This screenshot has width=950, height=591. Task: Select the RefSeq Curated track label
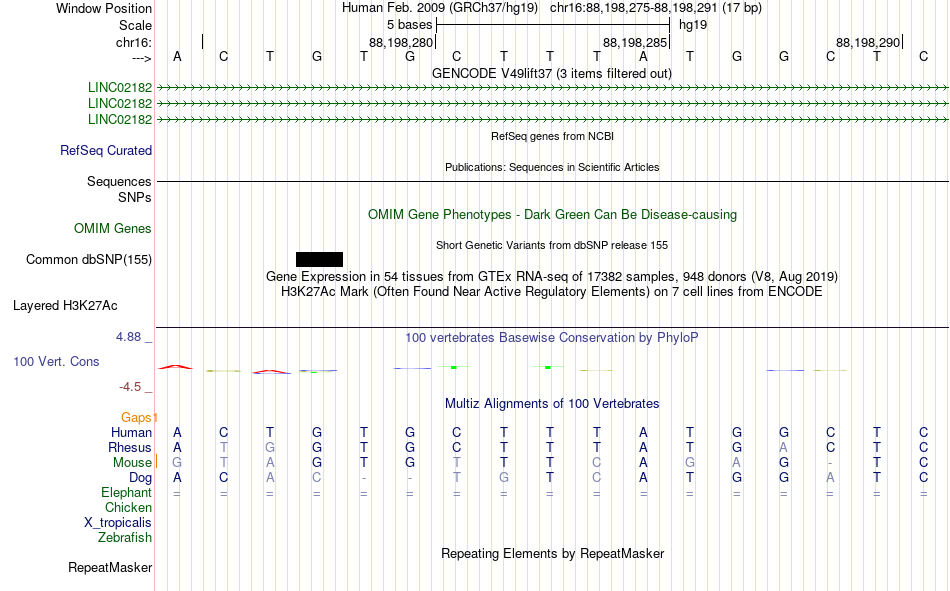[x=106, y=150]
